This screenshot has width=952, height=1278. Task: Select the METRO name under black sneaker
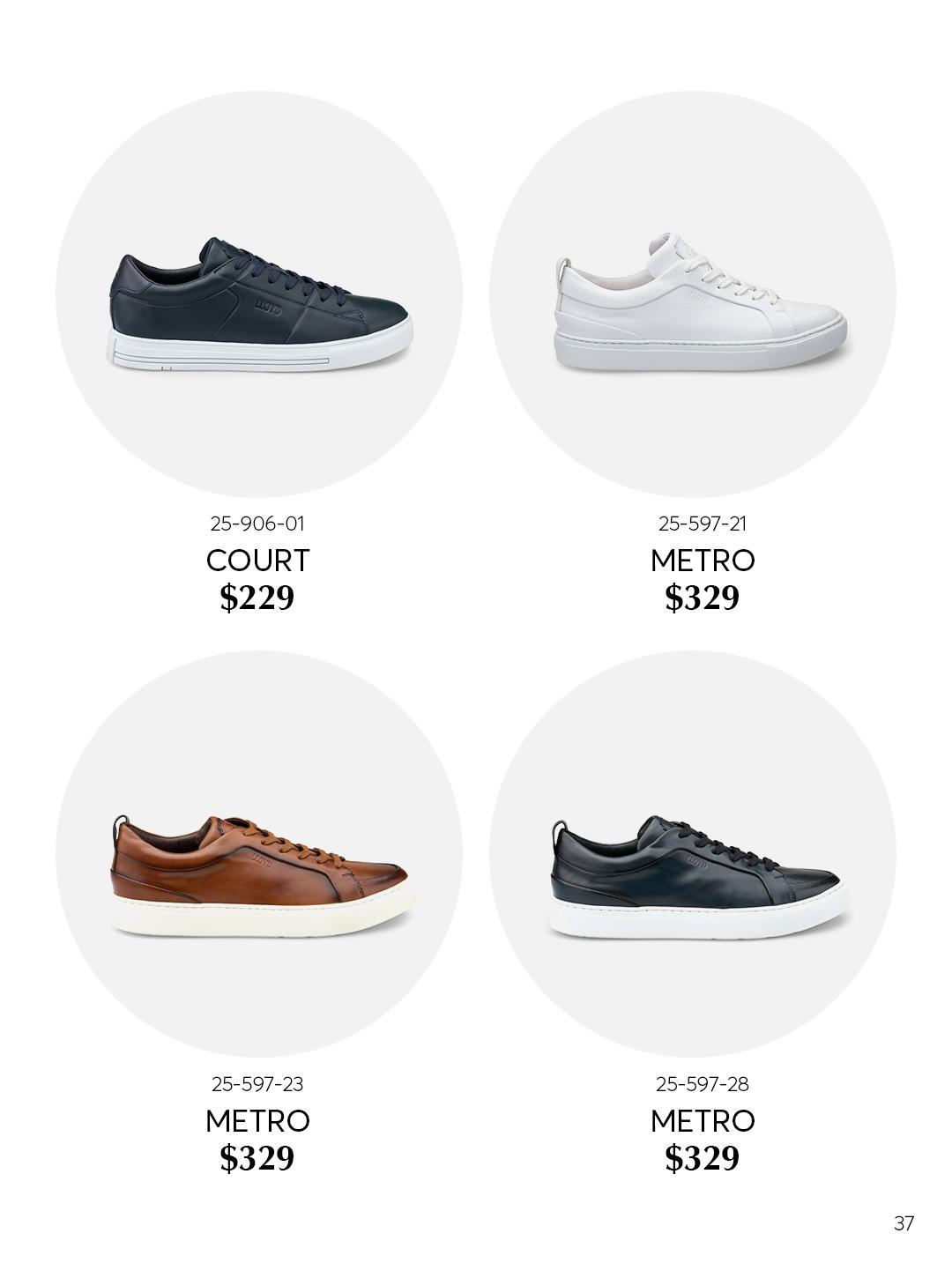pos(703,1121)
